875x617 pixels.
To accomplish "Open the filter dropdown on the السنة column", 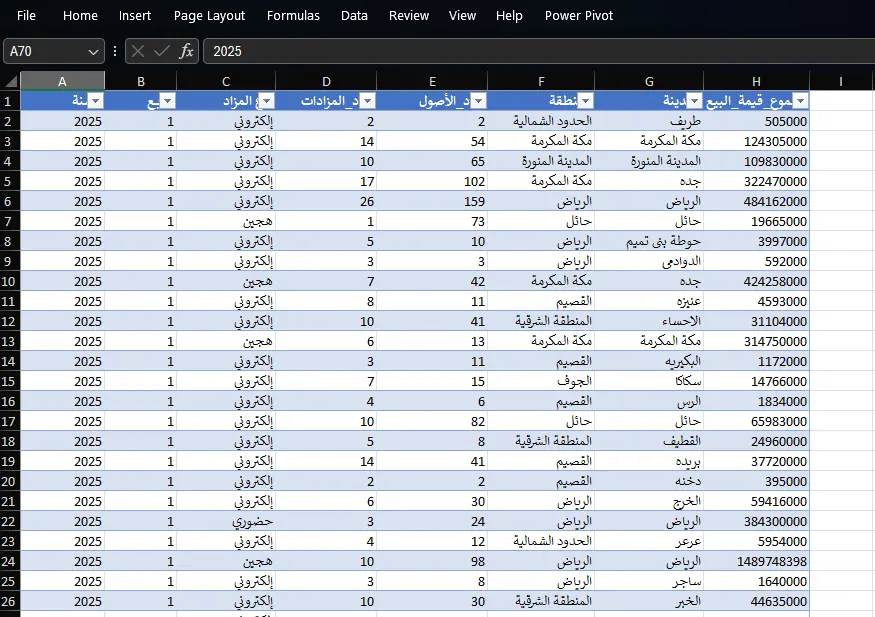I will [95, 100].
